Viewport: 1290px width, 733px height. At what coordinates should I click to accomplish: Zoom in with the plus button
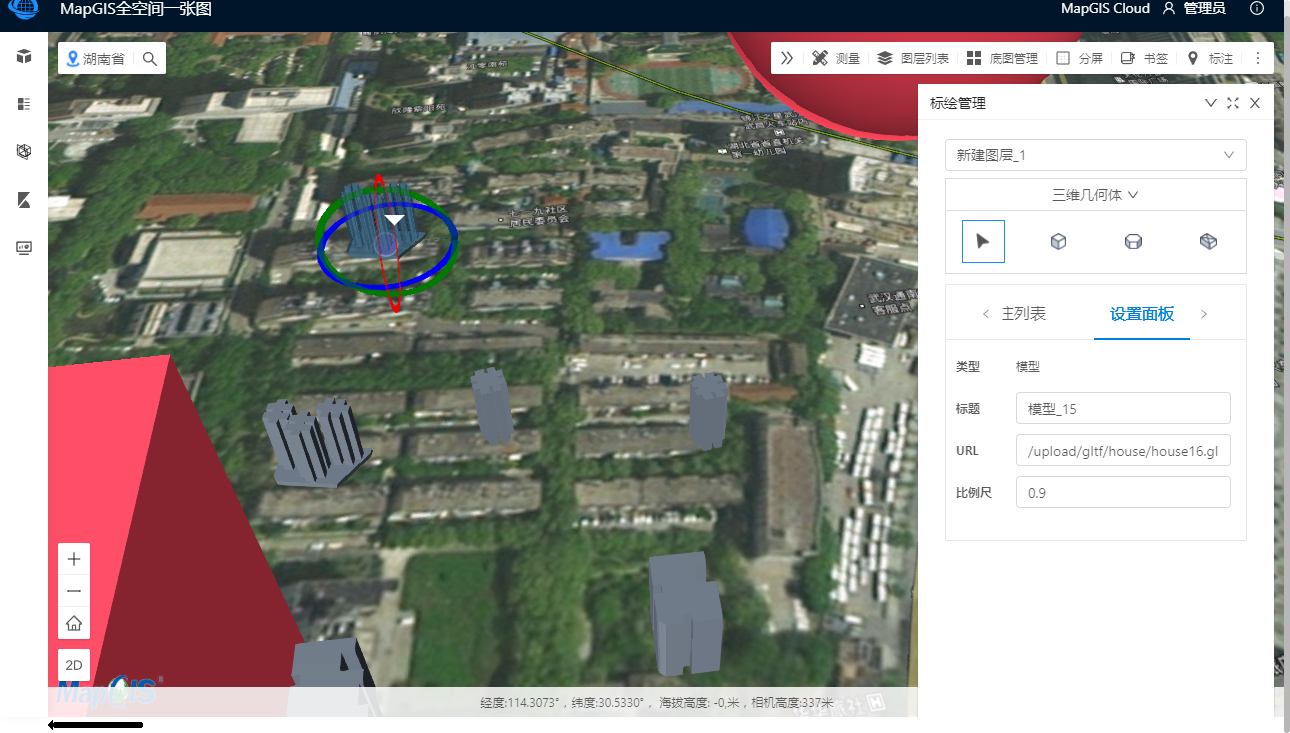[x=74, y=559]
